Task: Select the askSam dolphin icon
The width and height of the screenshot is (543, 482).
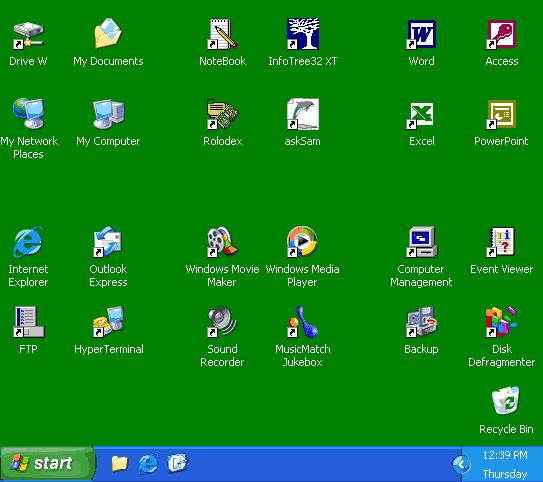Action: click(303, 114)
